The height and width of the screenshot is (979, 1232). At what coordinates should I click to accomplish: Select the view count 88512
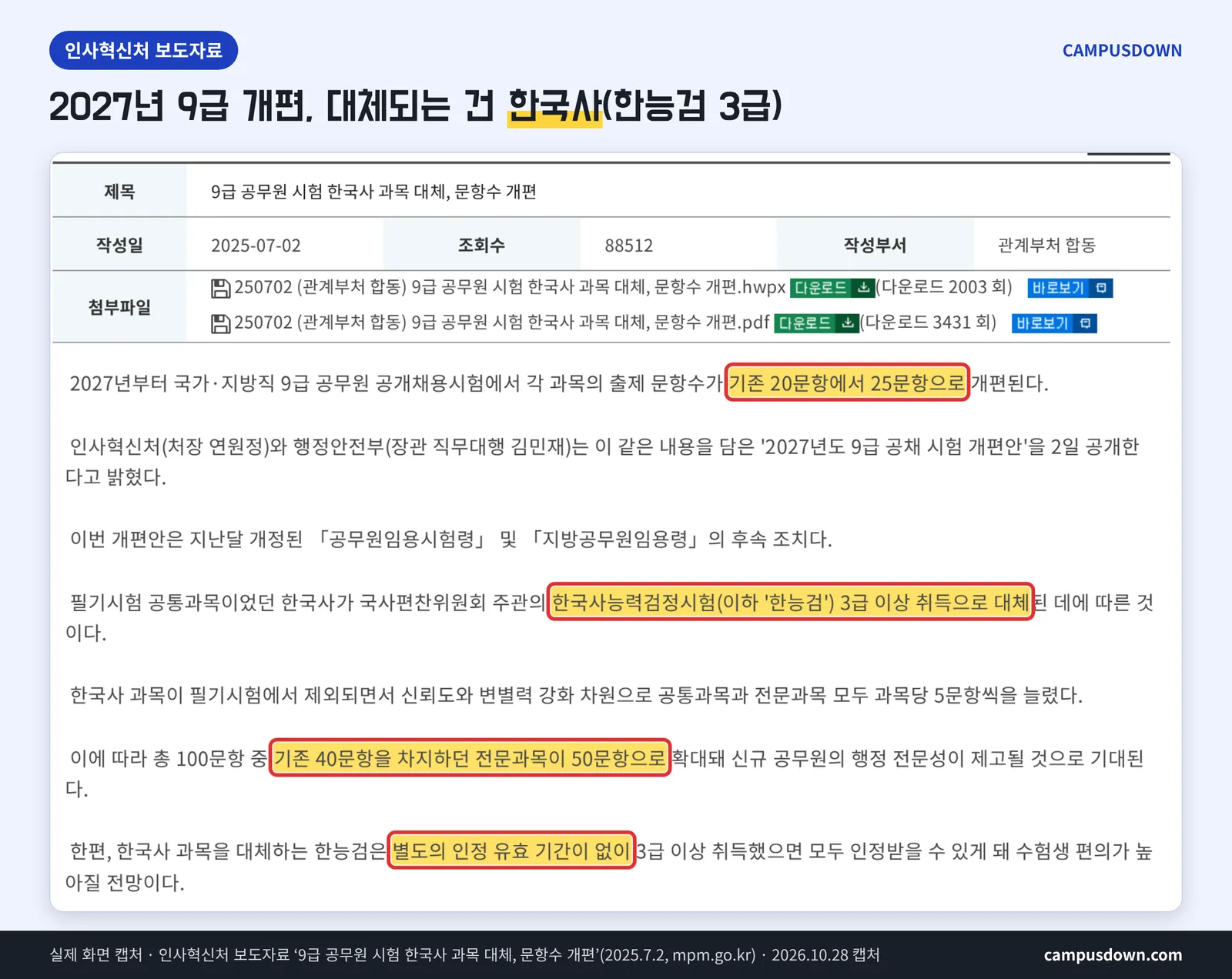coord(628,246)
